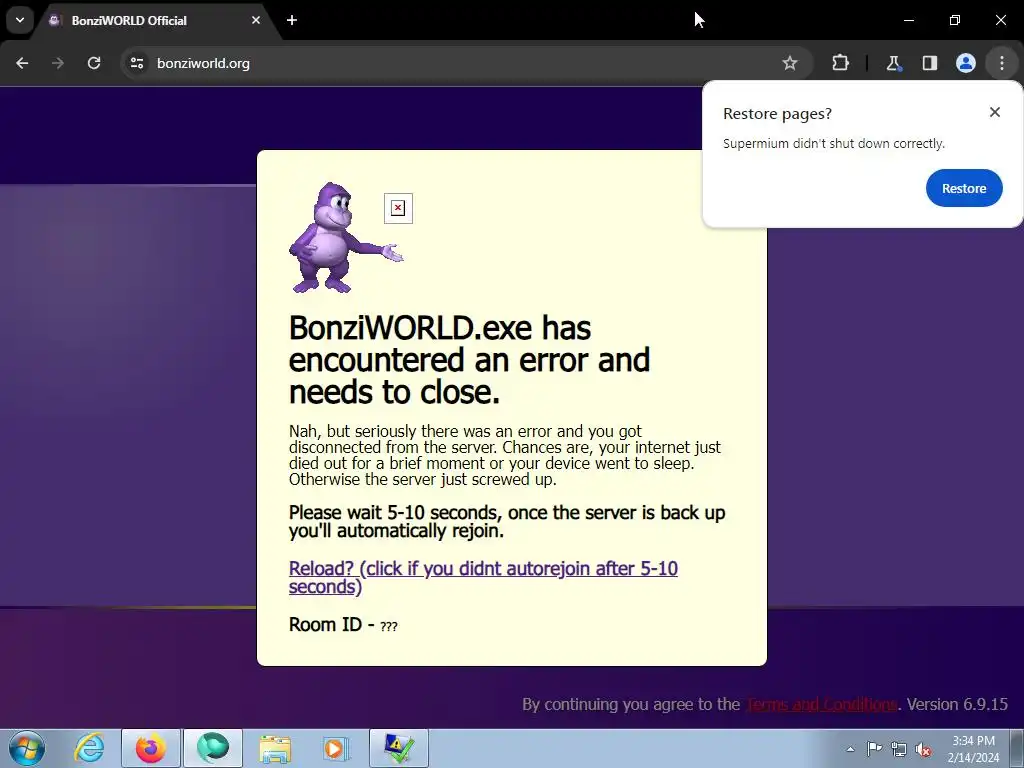Click the error headline text
Viewport: 1024px width, 768px height.
pos(470,360)
